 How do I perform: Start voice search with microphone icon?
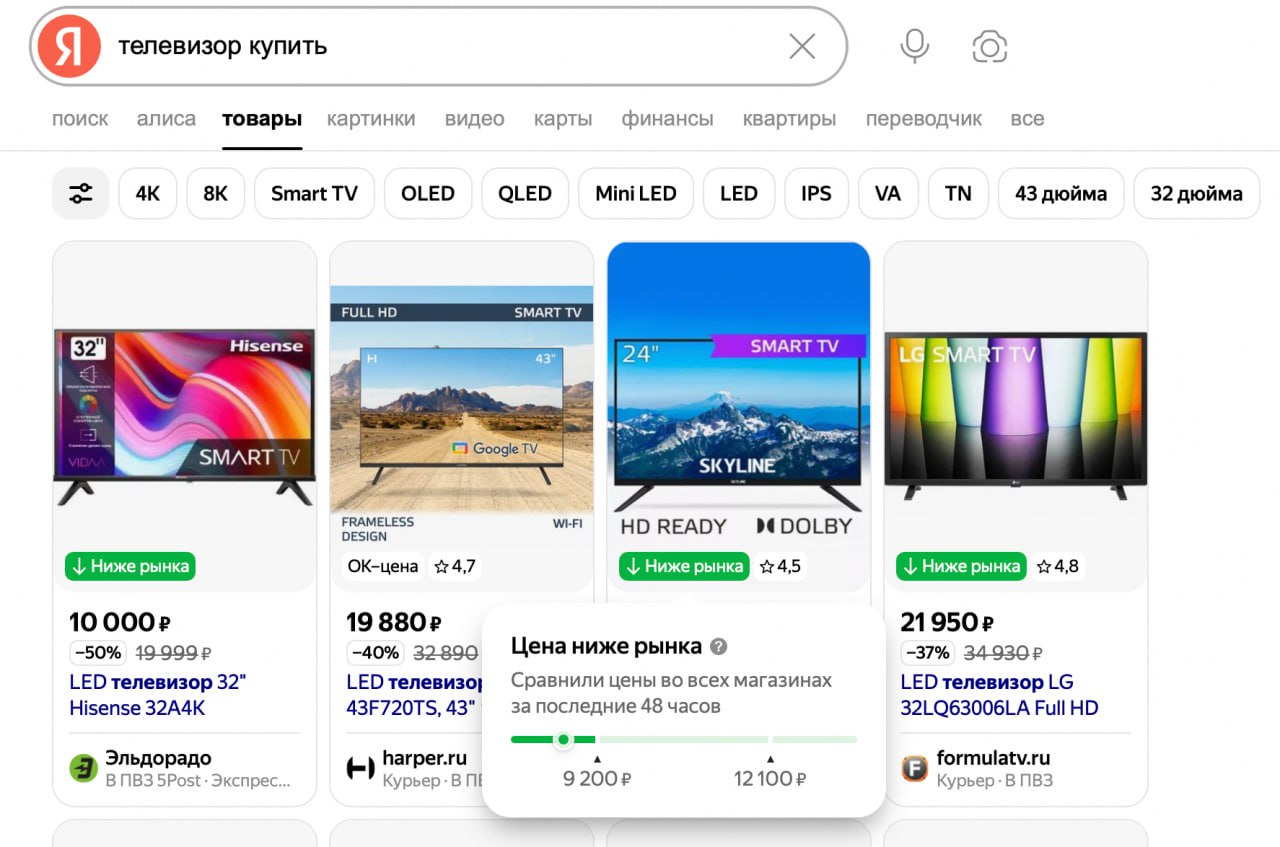(x=914, y=46)
